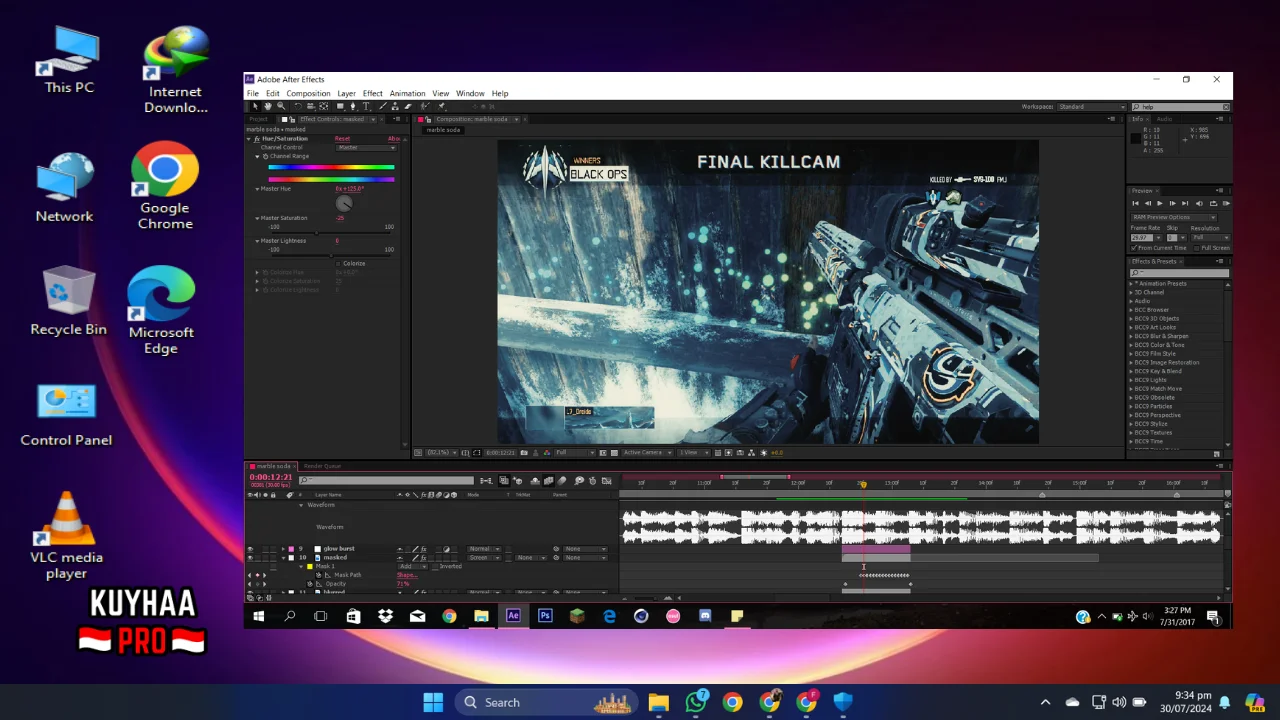This screenshot has width=1280, height=720.
Task: Click Play in the Preview panel
Action: (x=1160, y=203)
